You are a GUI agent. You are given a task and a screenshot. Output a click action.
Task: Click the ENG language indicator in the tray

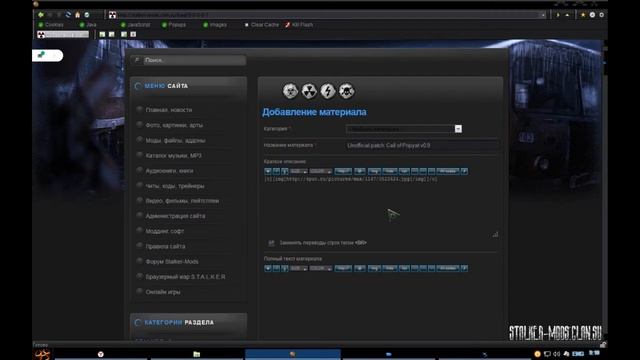(578, 353)
